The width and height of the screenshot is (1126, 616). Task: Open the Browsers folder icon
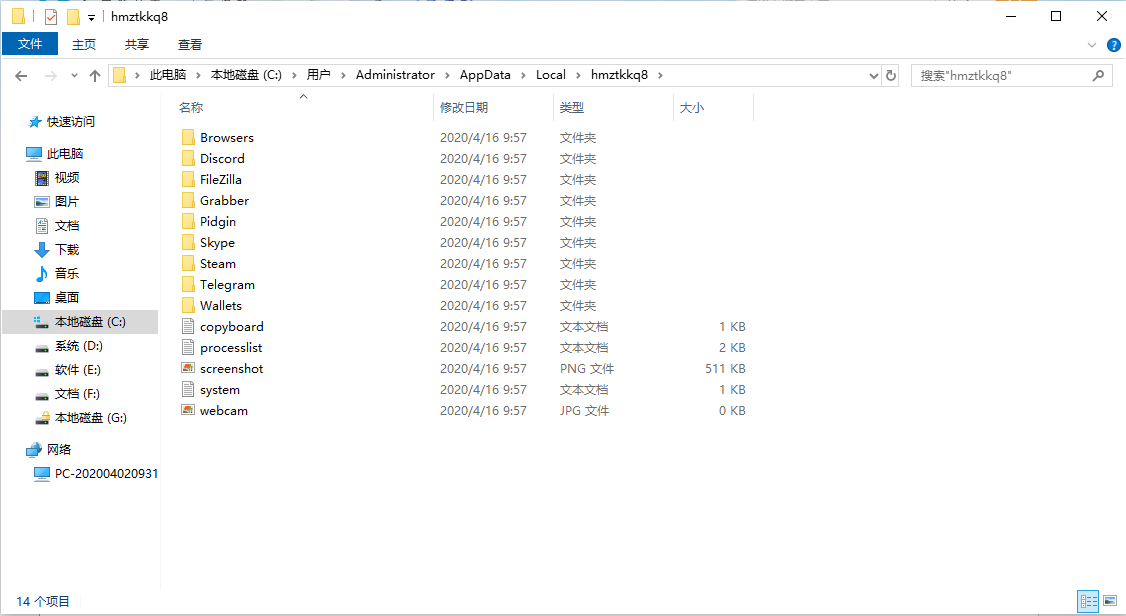(x=188, y=137)
